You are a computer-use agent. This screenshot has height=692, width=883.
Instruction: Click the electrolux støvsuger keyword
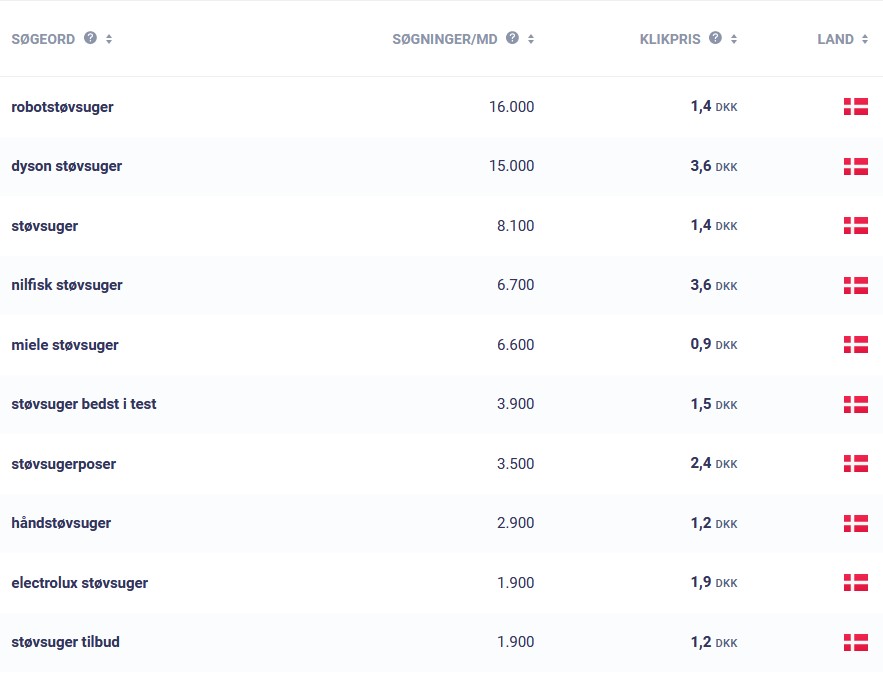[x=79, y=583]
